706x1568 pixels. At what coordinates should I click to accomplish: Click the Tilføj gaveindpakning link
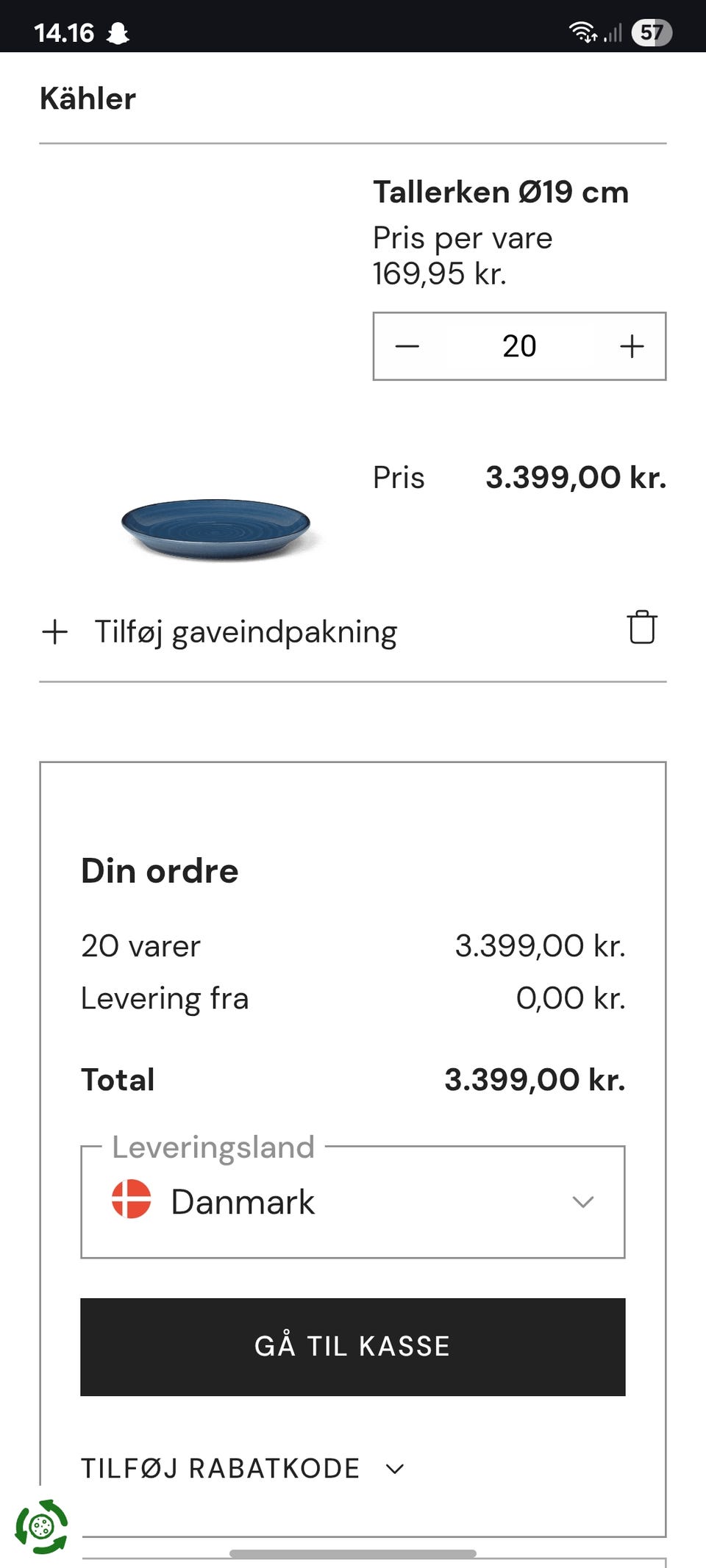(x=246, y=632)
